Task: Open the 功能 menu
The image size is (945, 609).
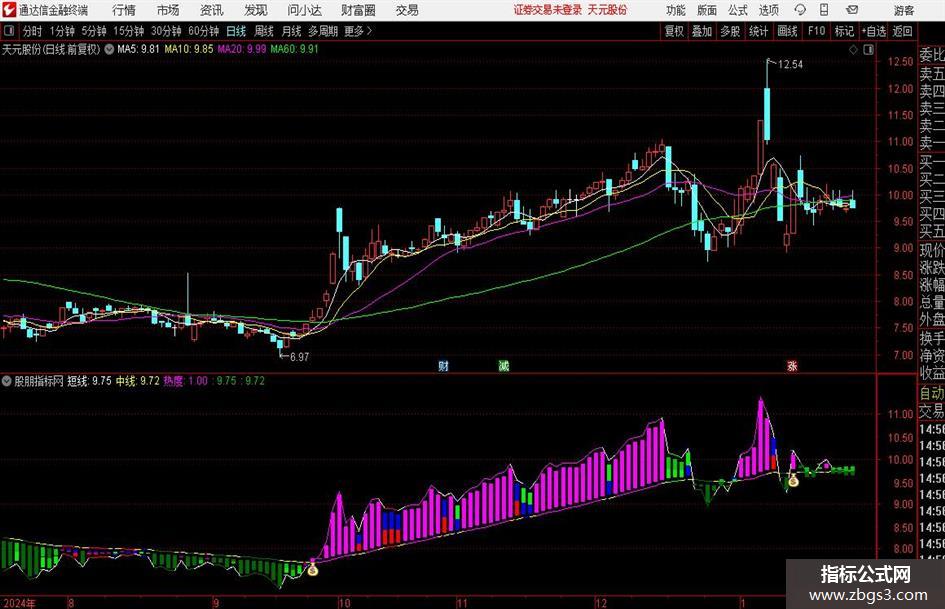Action: tap(676, 10)
